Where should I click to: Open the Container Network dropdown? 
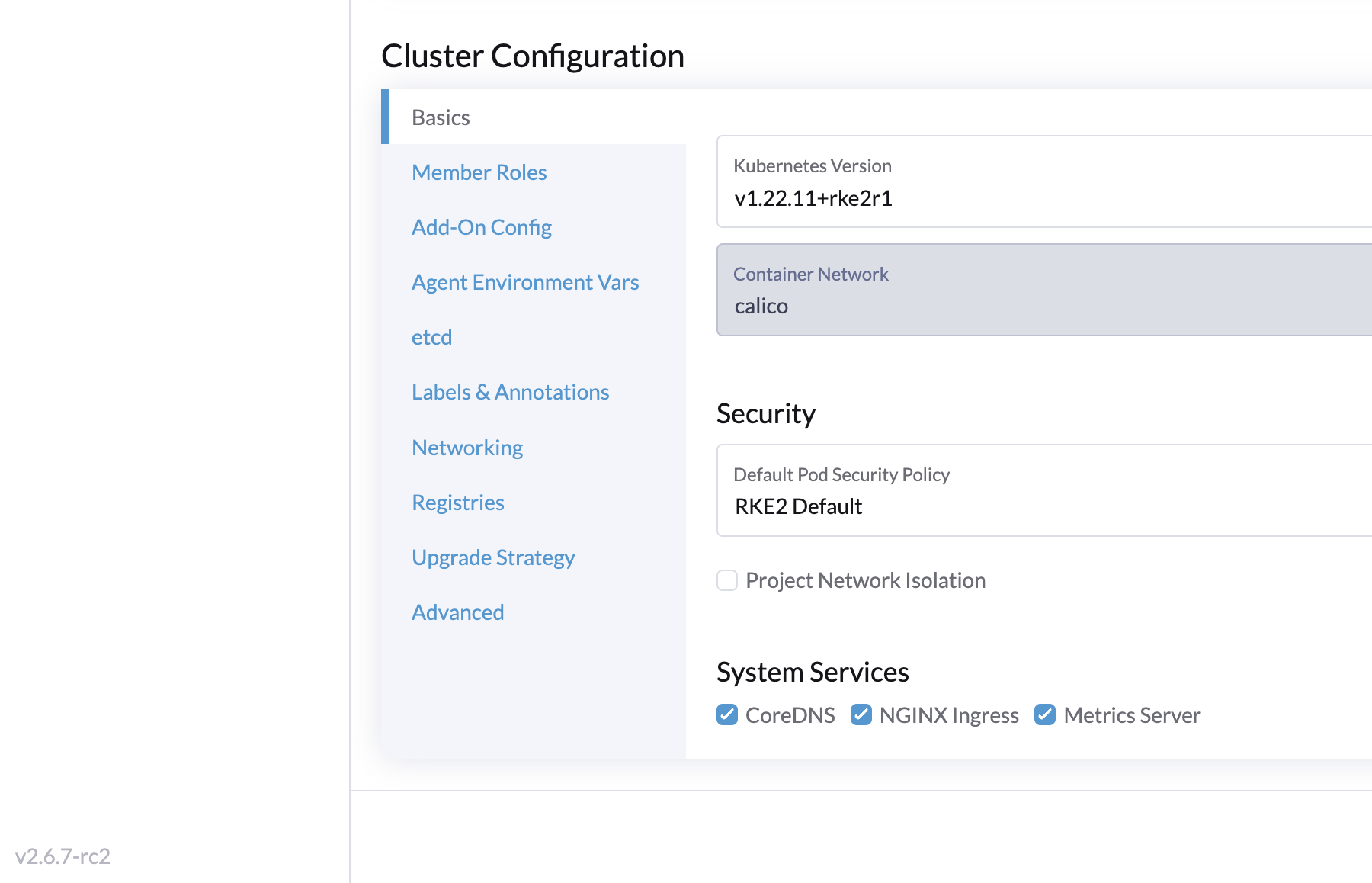click(991, 290)
